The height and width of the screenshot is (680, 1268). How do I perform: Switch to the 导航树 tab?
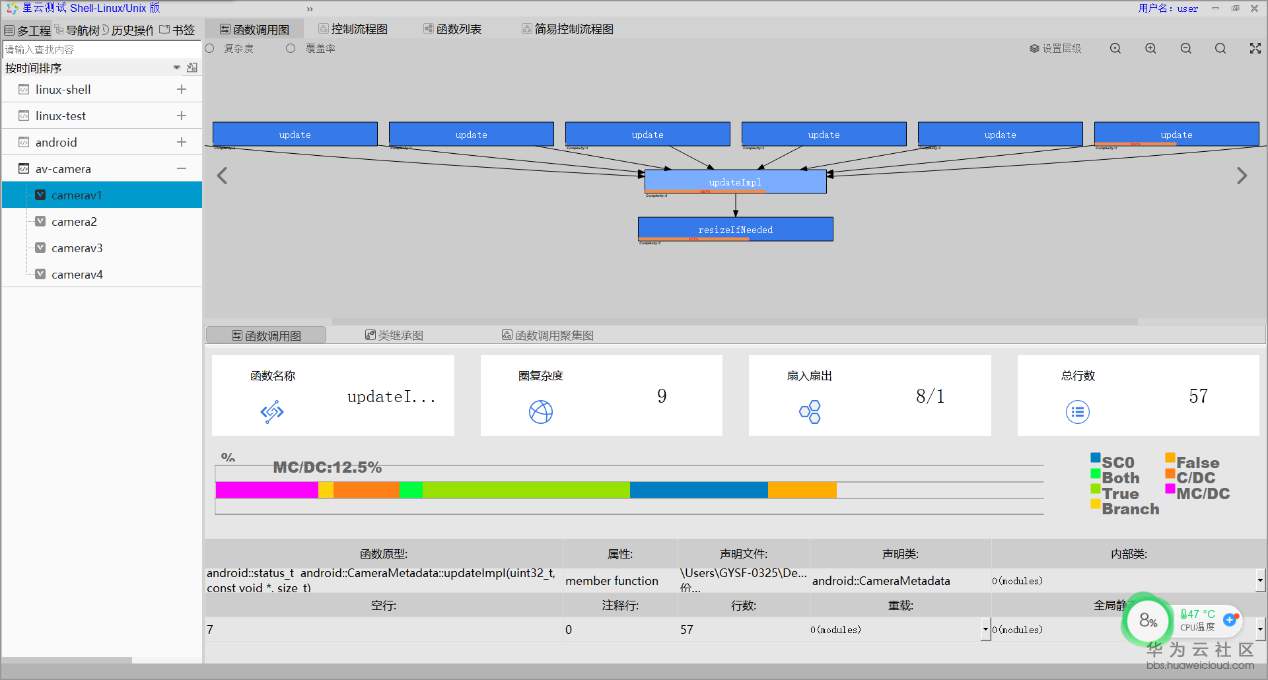pyautogui.click(x=77, y=30)
